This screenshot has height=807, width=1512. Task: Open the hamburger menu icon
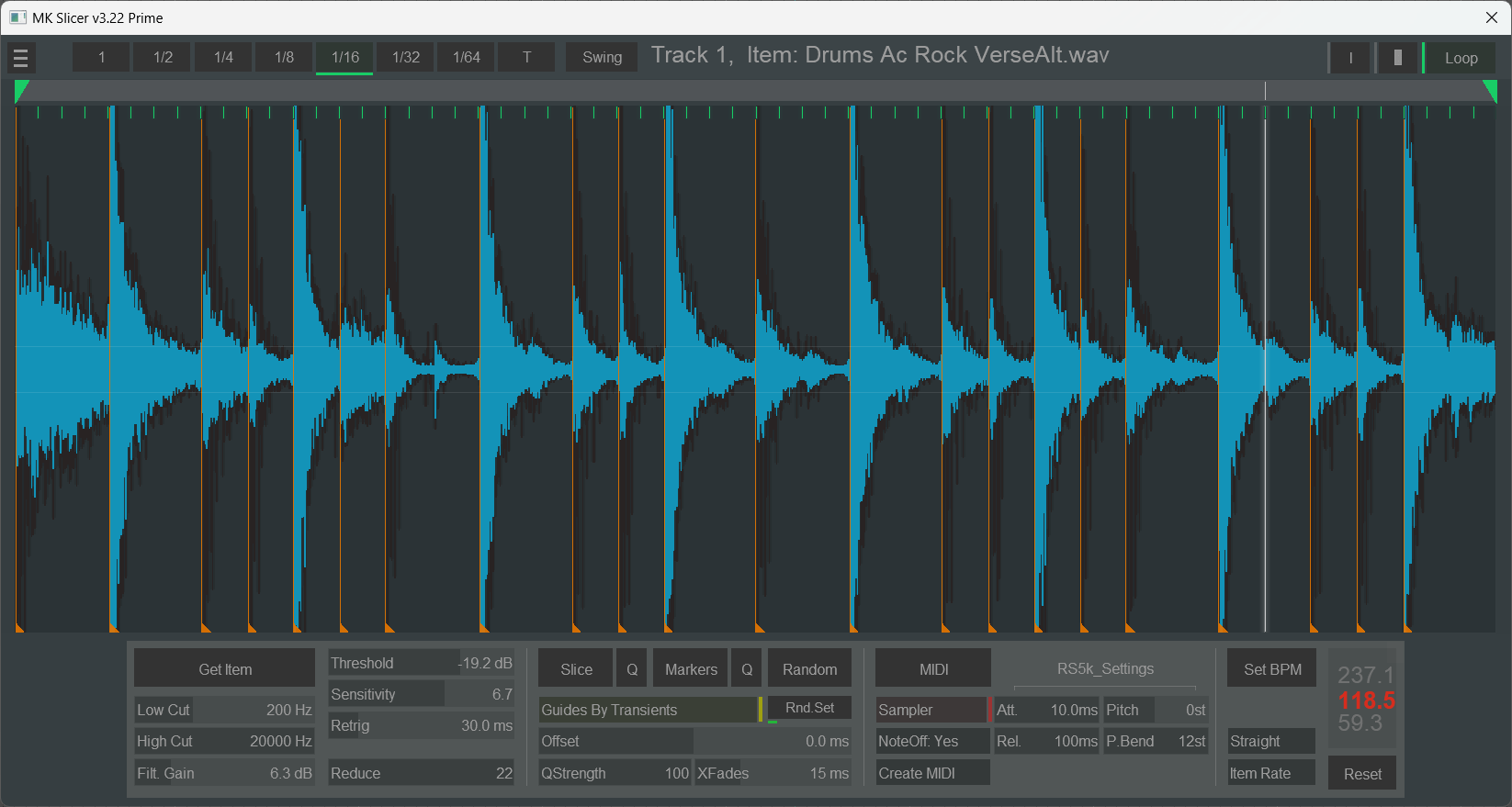point(20,58)
